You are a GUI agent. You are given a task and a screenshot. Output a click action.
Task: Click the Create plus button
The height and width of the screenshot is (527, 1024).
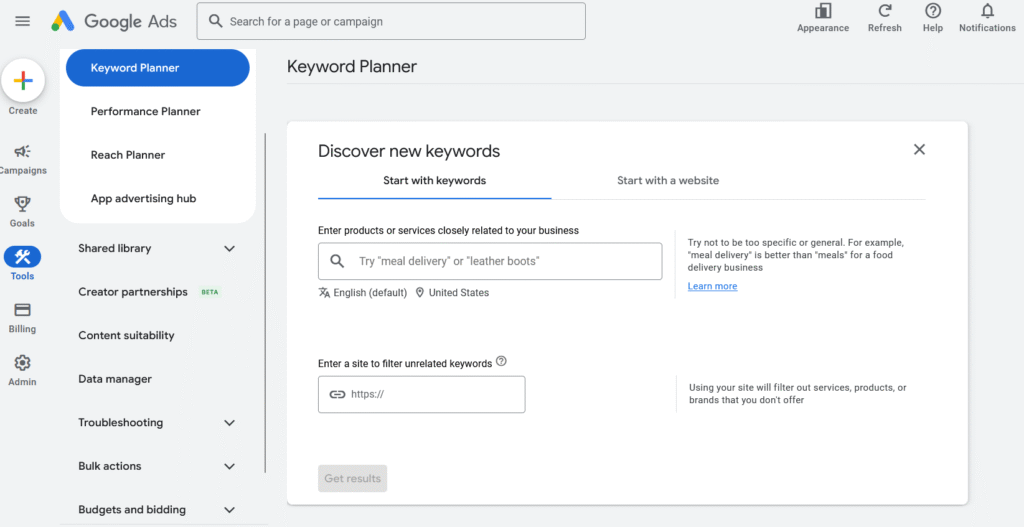click(23, 81)
